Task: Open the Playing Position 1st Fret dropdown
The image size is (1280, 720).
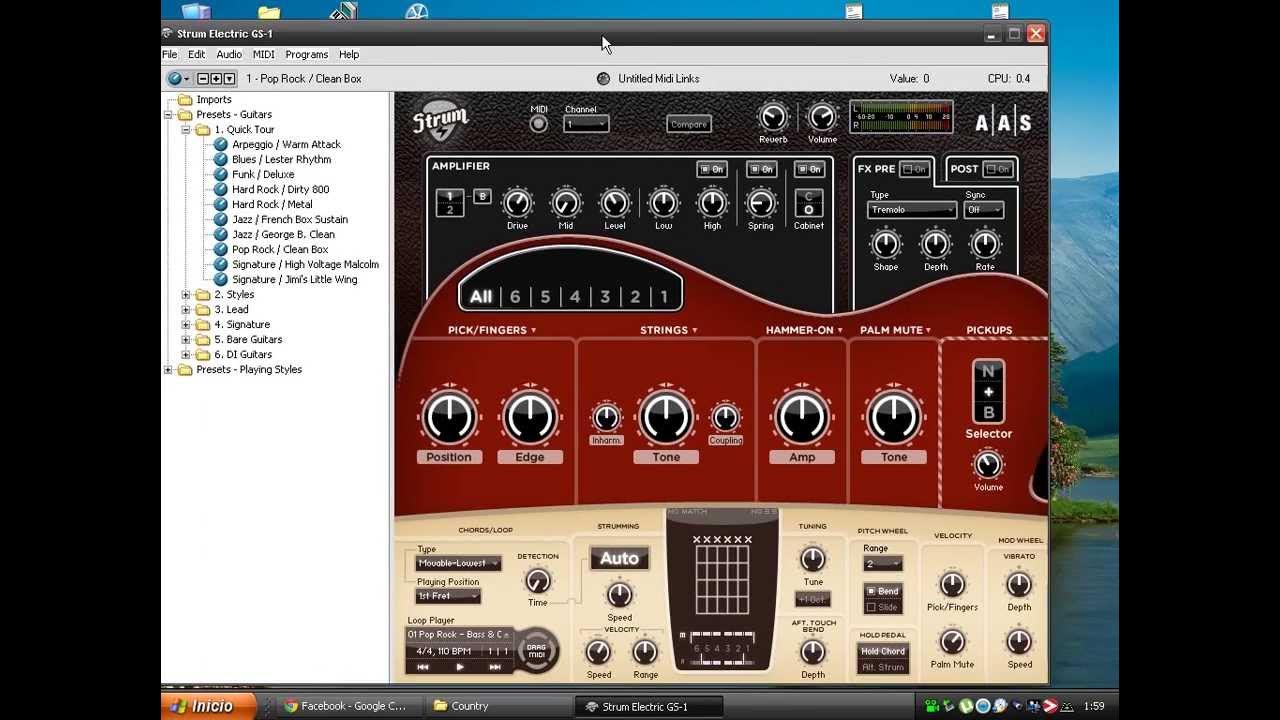Action: click(x=448, y=595)
